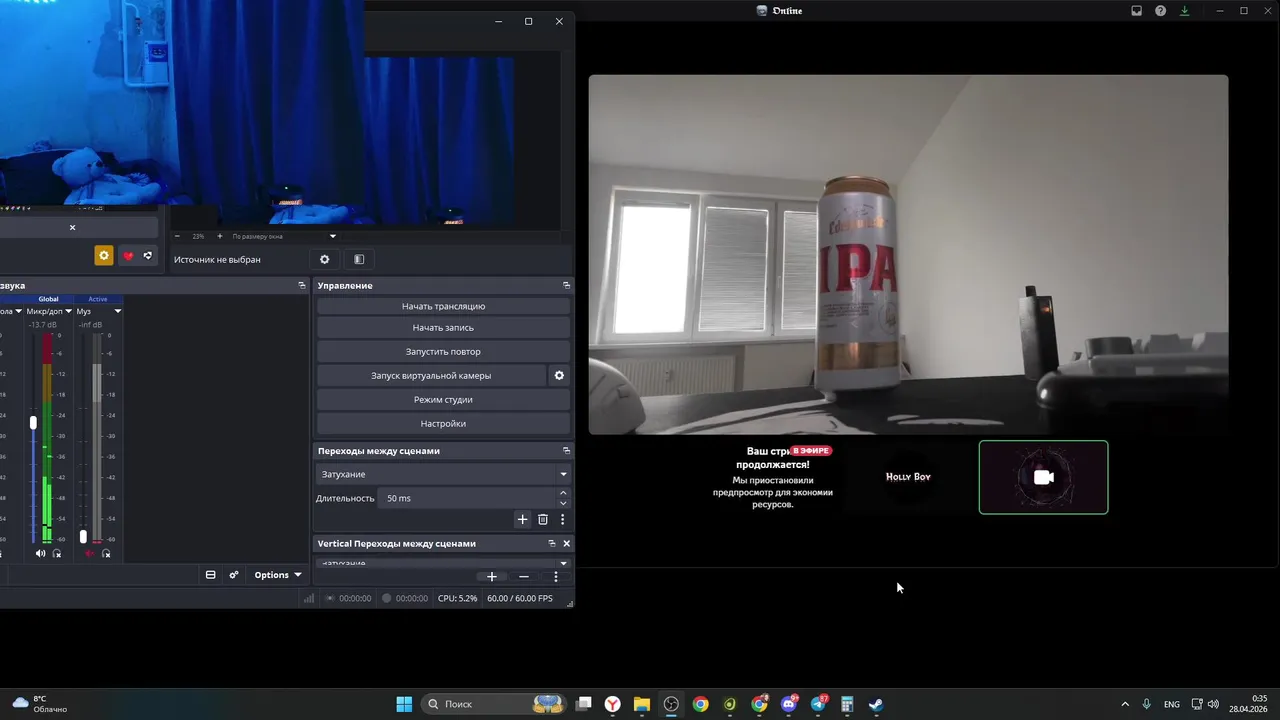Screen dimensions: 1280x720
Task: Open Микр/доп channel dropdown arrow
Action: pos(68,311)
